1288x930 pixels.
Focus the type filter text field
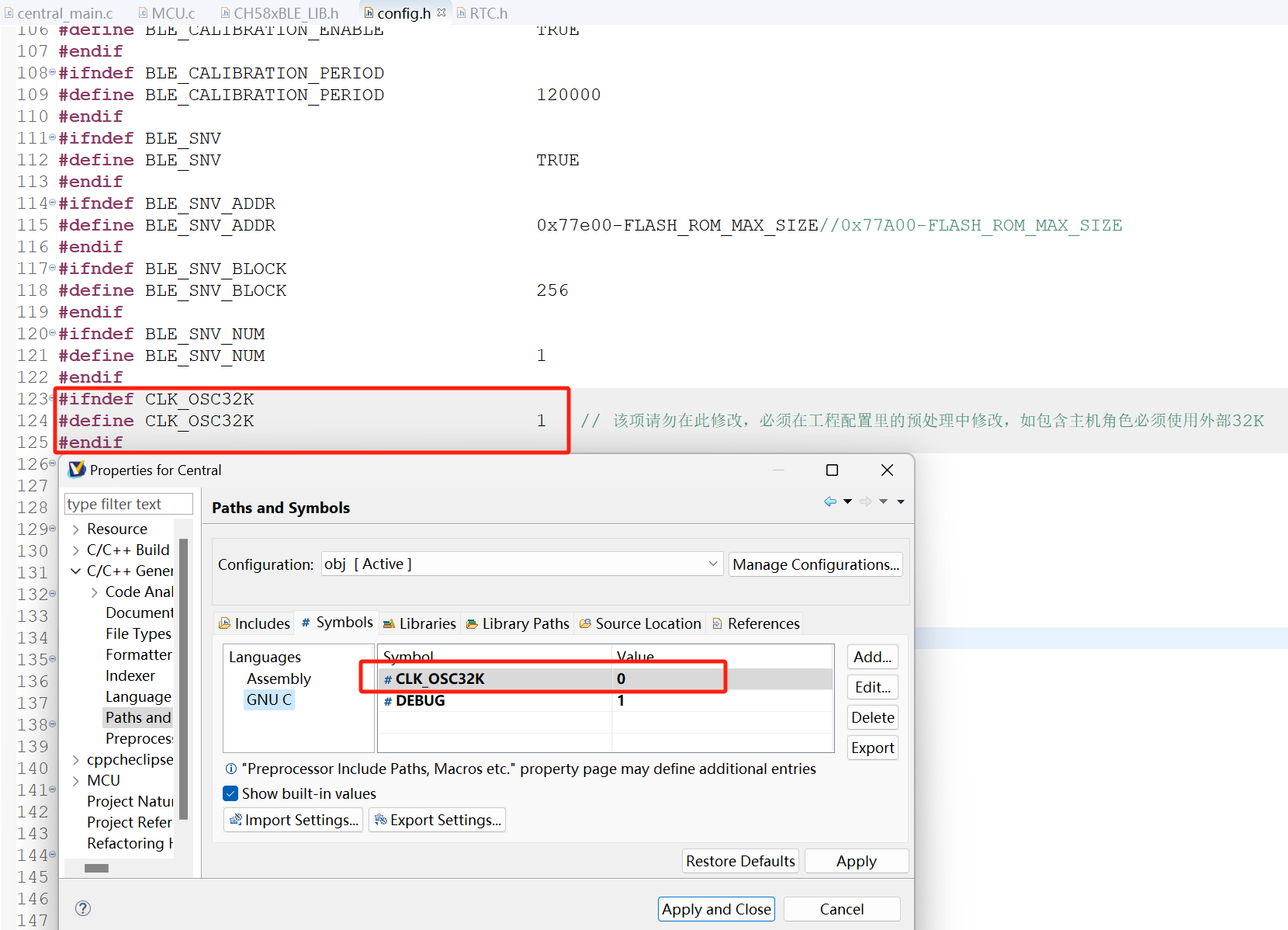(128, 504)
